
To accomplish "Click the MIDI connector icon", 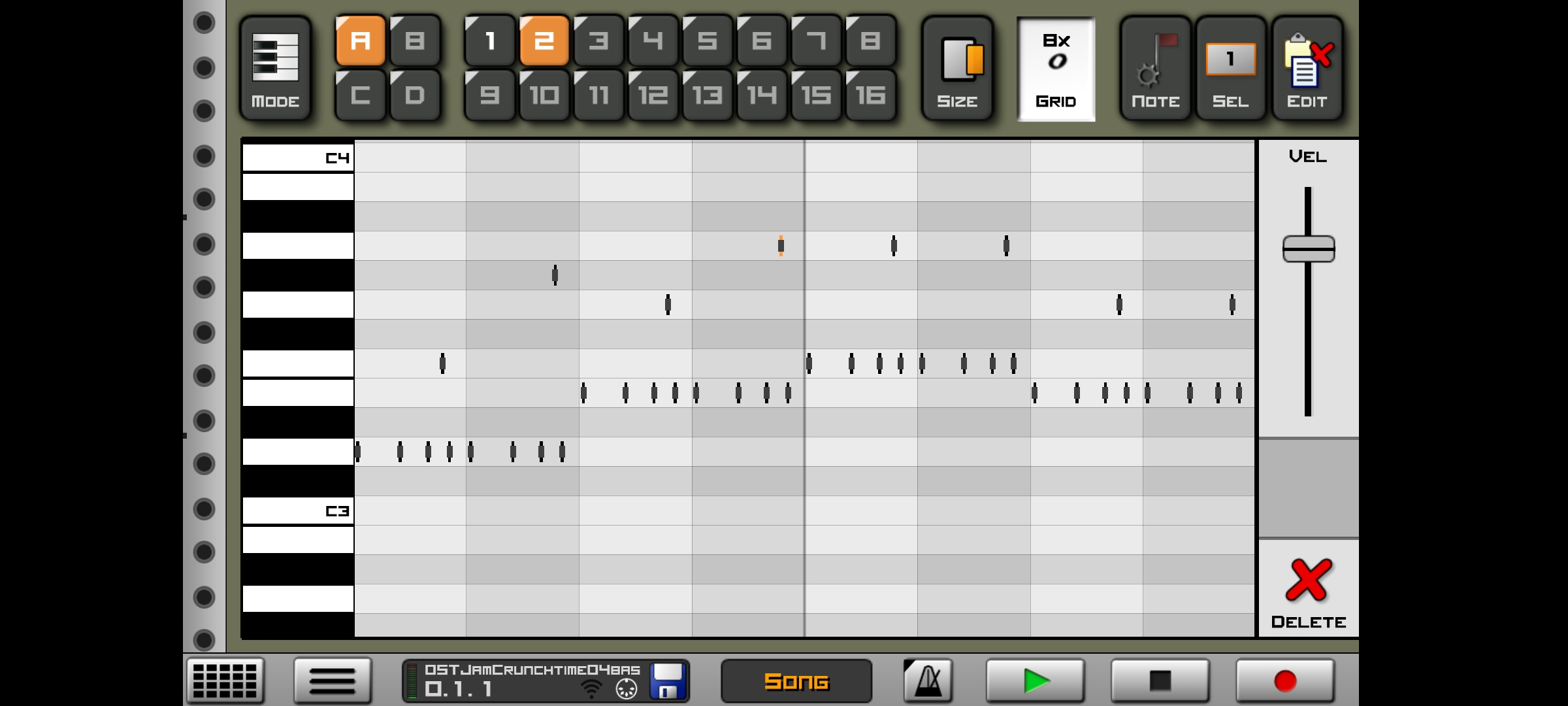I will [x=626, y=688].
